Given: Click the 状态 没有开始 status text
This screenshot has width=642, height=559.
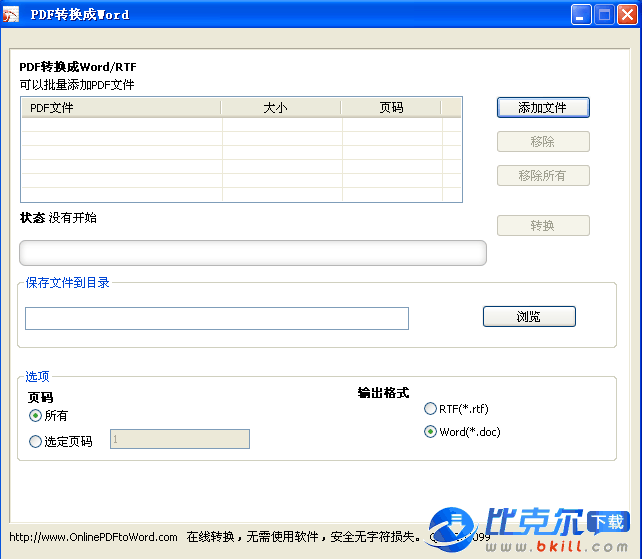Looking at the screenshot, I should 58,218.
